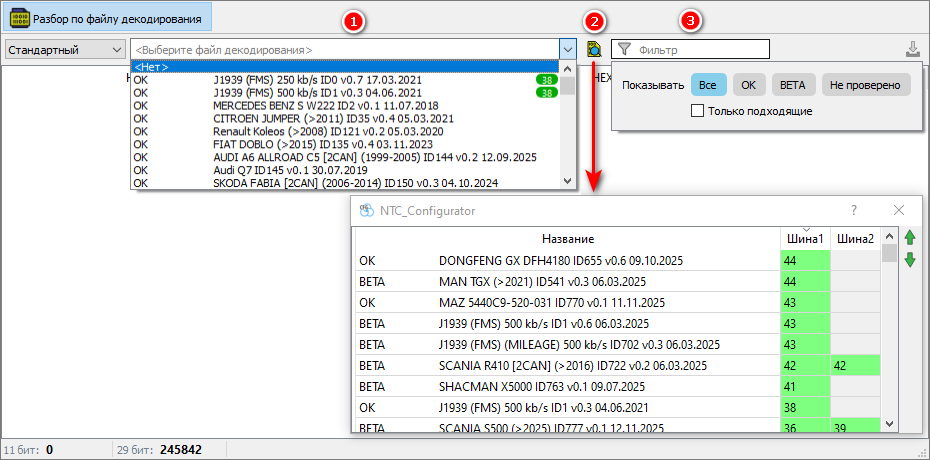This screenshot has height=460, width=930.
Task: Click green down arrow in NTC_Configurator
Action: click(909, 260)
